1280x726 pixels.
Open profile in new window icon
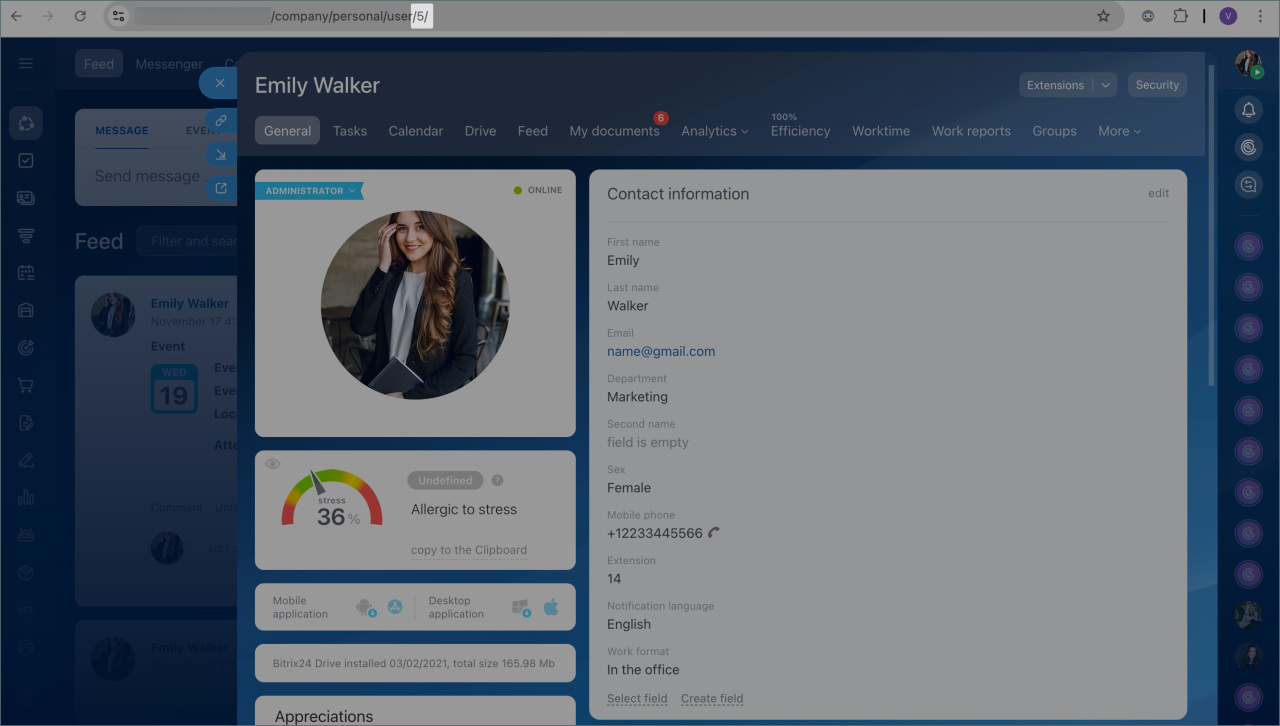221,188
